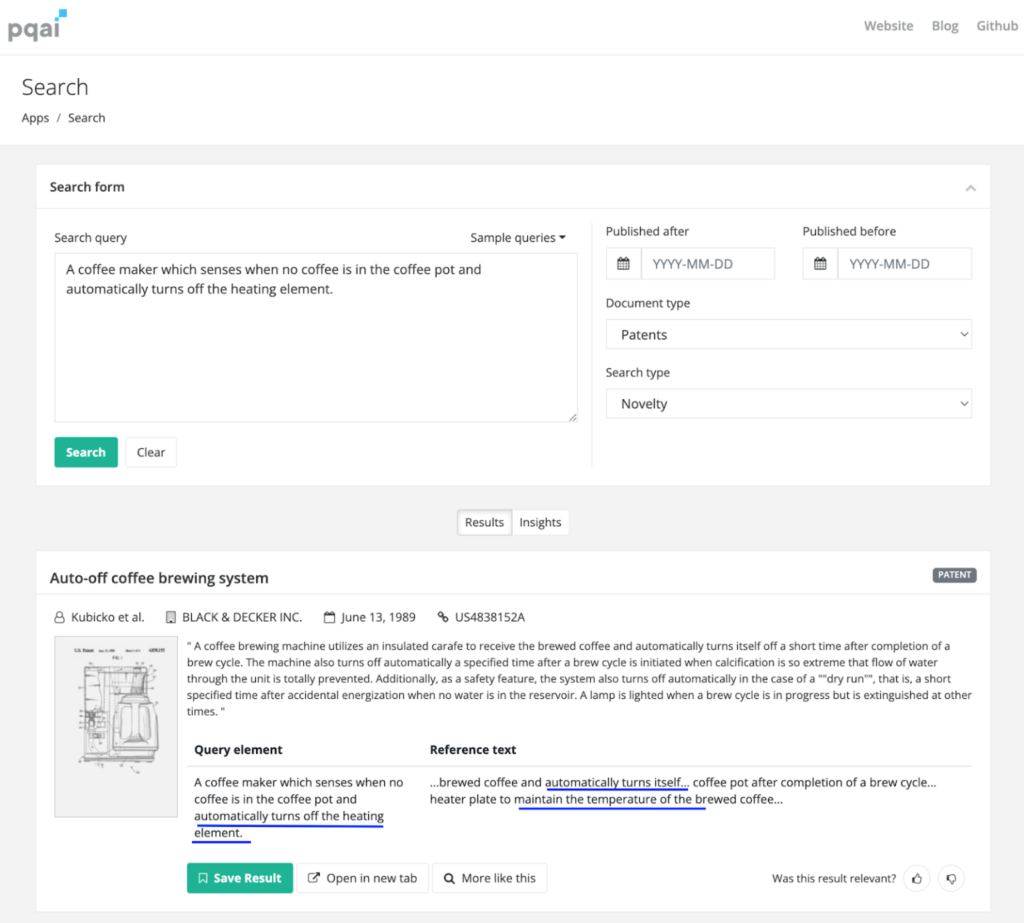Screen dimensions: 1024x923
Task: Click the Save Result button
Action: pos(240,878)
